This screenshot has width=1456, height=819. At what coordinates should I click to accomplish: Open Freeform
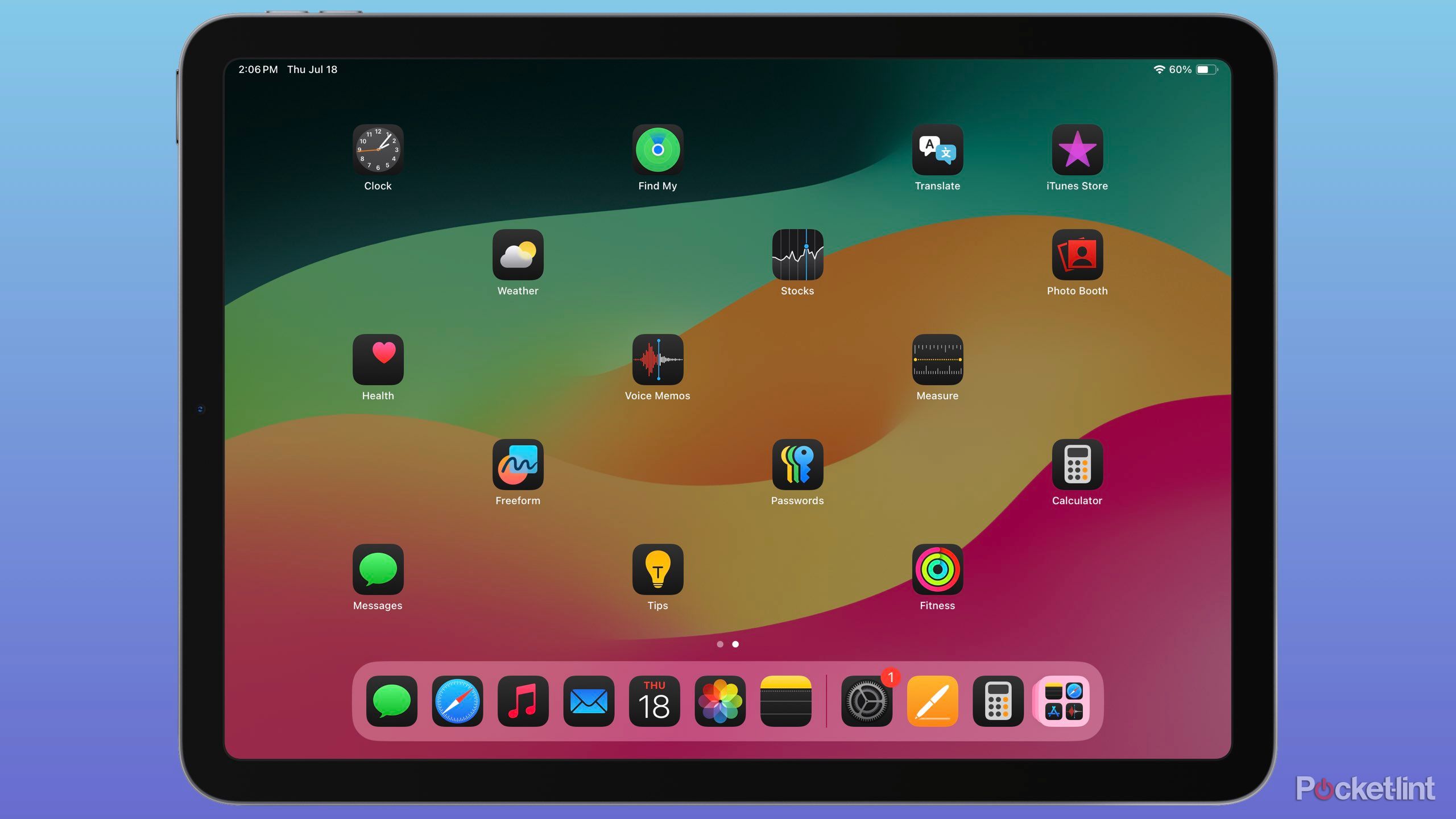click(518, 464)
